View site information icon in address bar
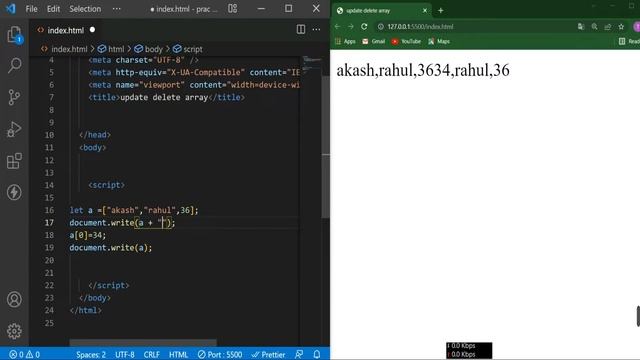Image resolution: width=640 pixels, height=360 pixels. tap(380, 27)
